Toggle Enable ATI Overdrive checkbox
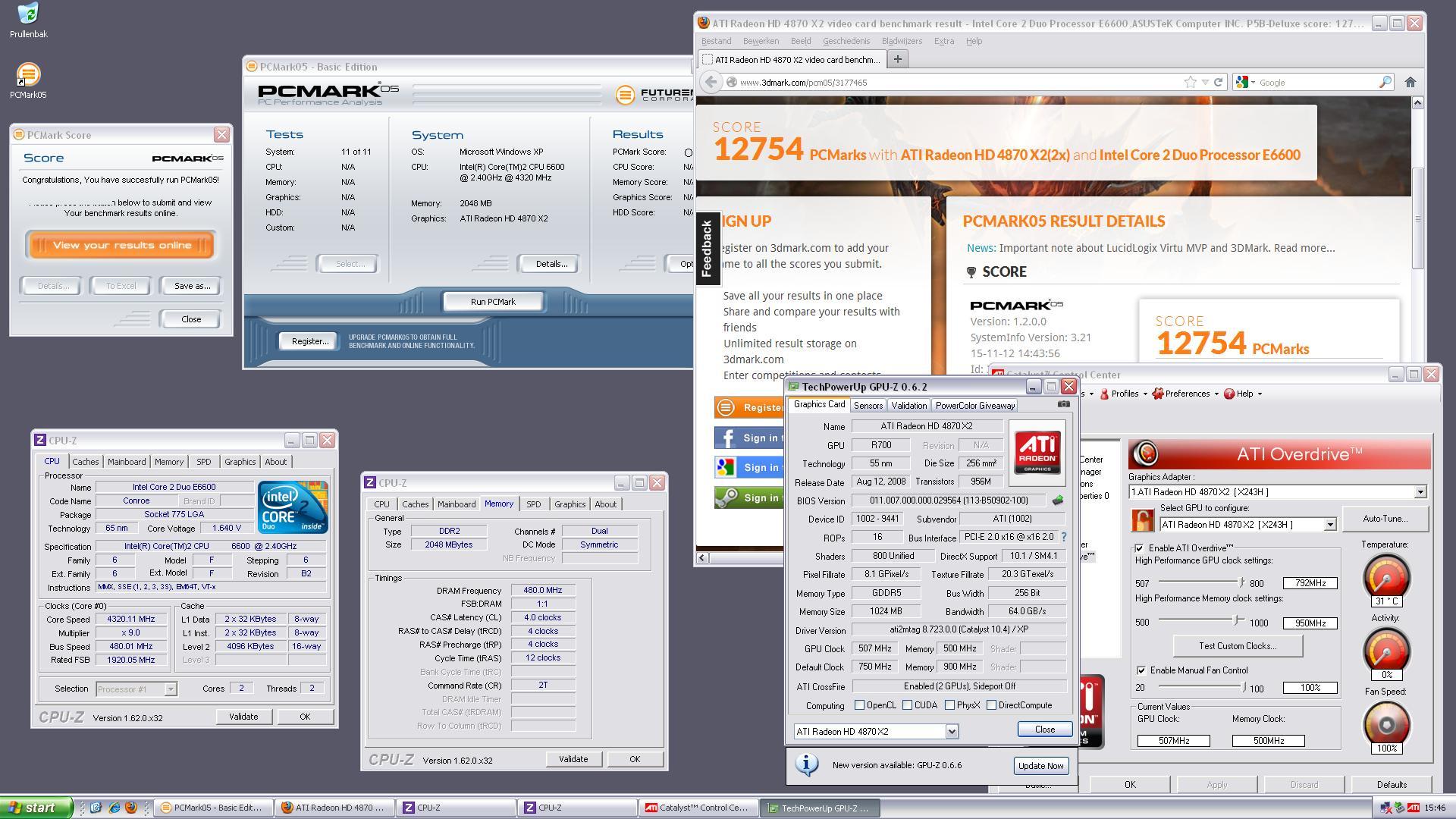This screenshot has width=1456, height=819. (1139, 548)
